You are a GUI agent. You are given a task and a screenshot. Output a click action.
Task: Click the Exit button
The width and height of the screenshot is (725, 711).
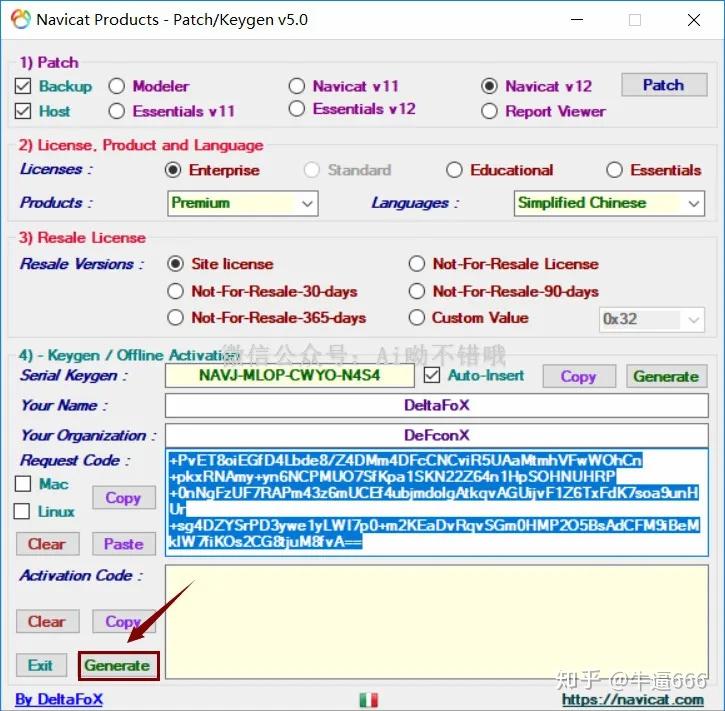click(41, 665)
